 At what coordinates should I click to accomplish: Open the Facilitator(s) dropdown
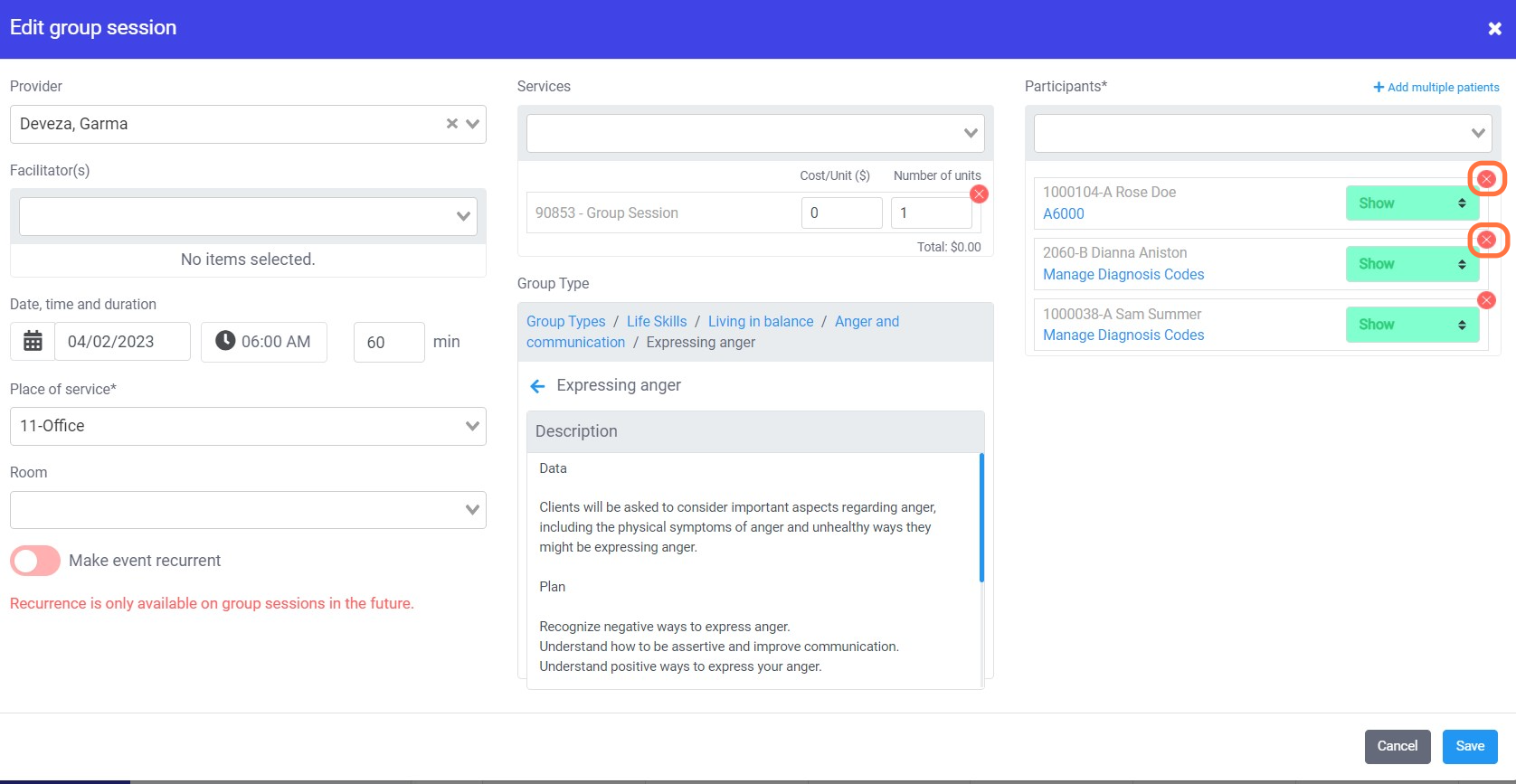pos(248,216)
